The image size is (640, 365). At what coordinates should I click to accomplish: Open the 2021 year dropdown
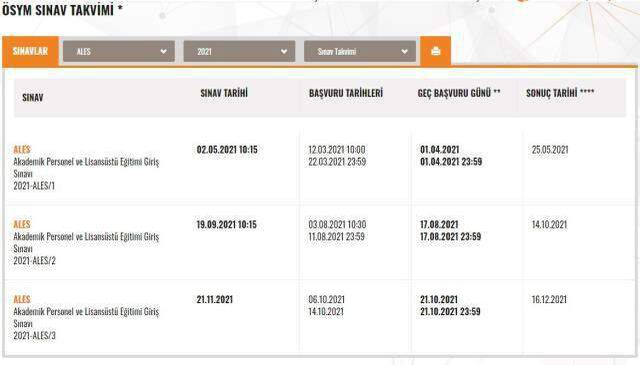pos(239,51)
